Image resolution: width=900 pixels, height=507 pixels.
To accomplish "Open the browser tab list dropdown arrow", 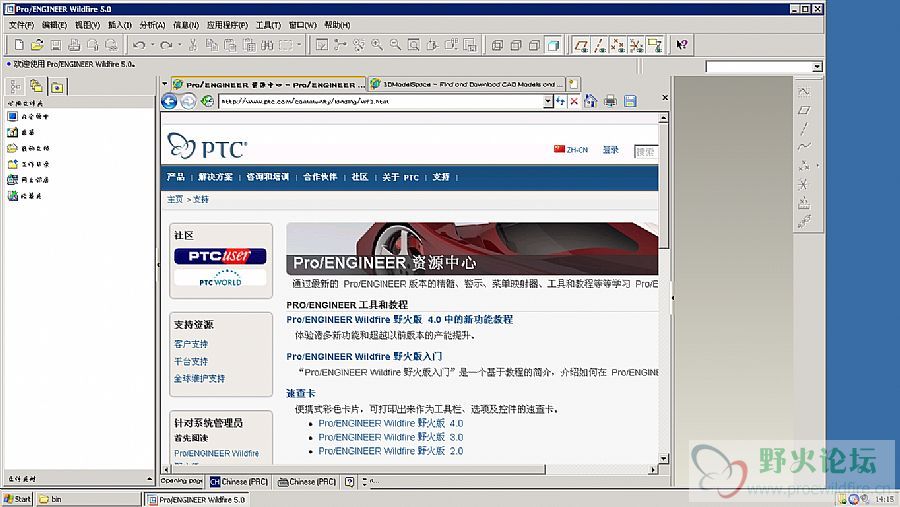I will tap(165, 84).
